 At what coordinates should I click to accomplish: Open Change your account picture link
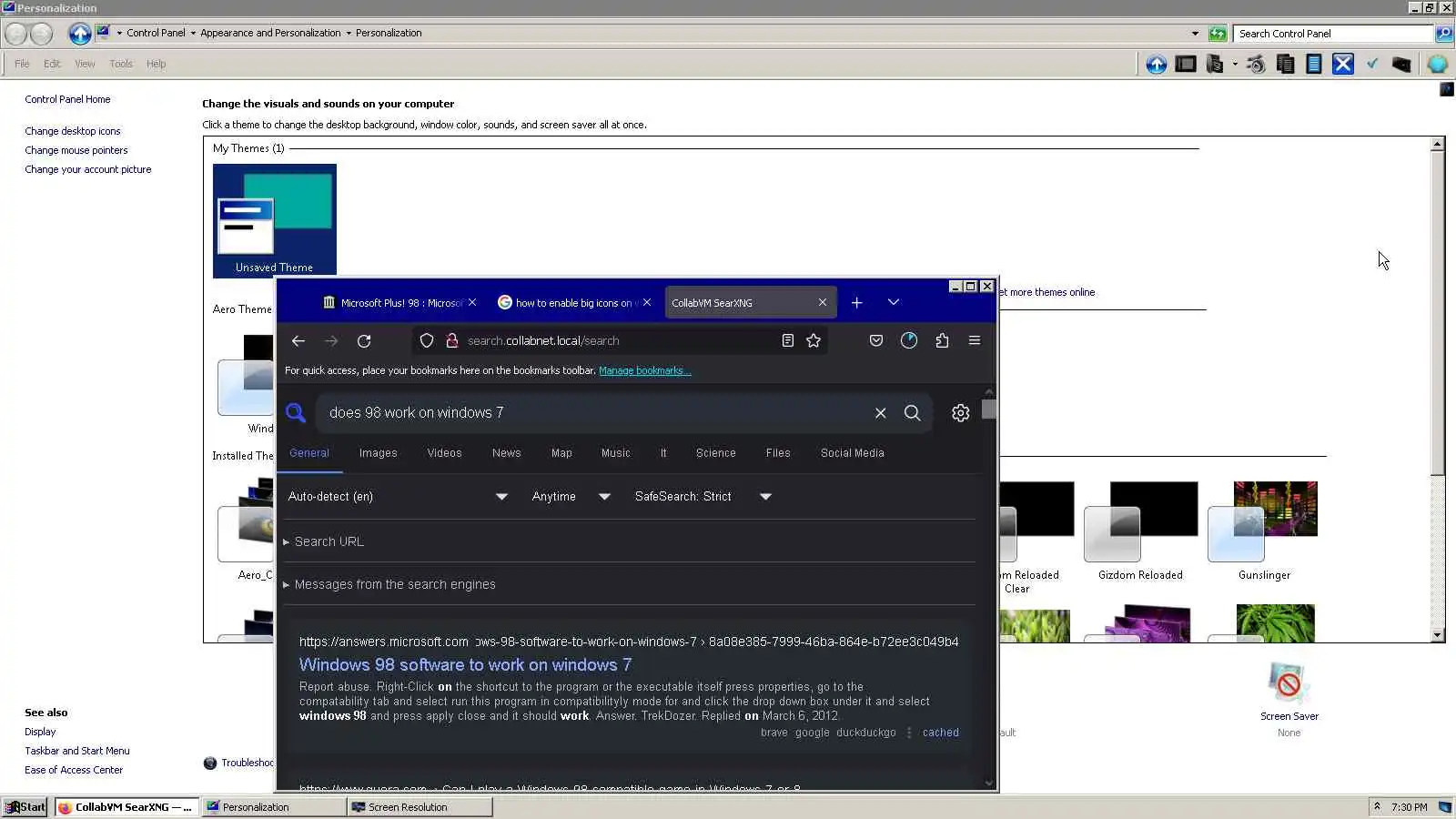pyautogui.click(x=88, y=169)
